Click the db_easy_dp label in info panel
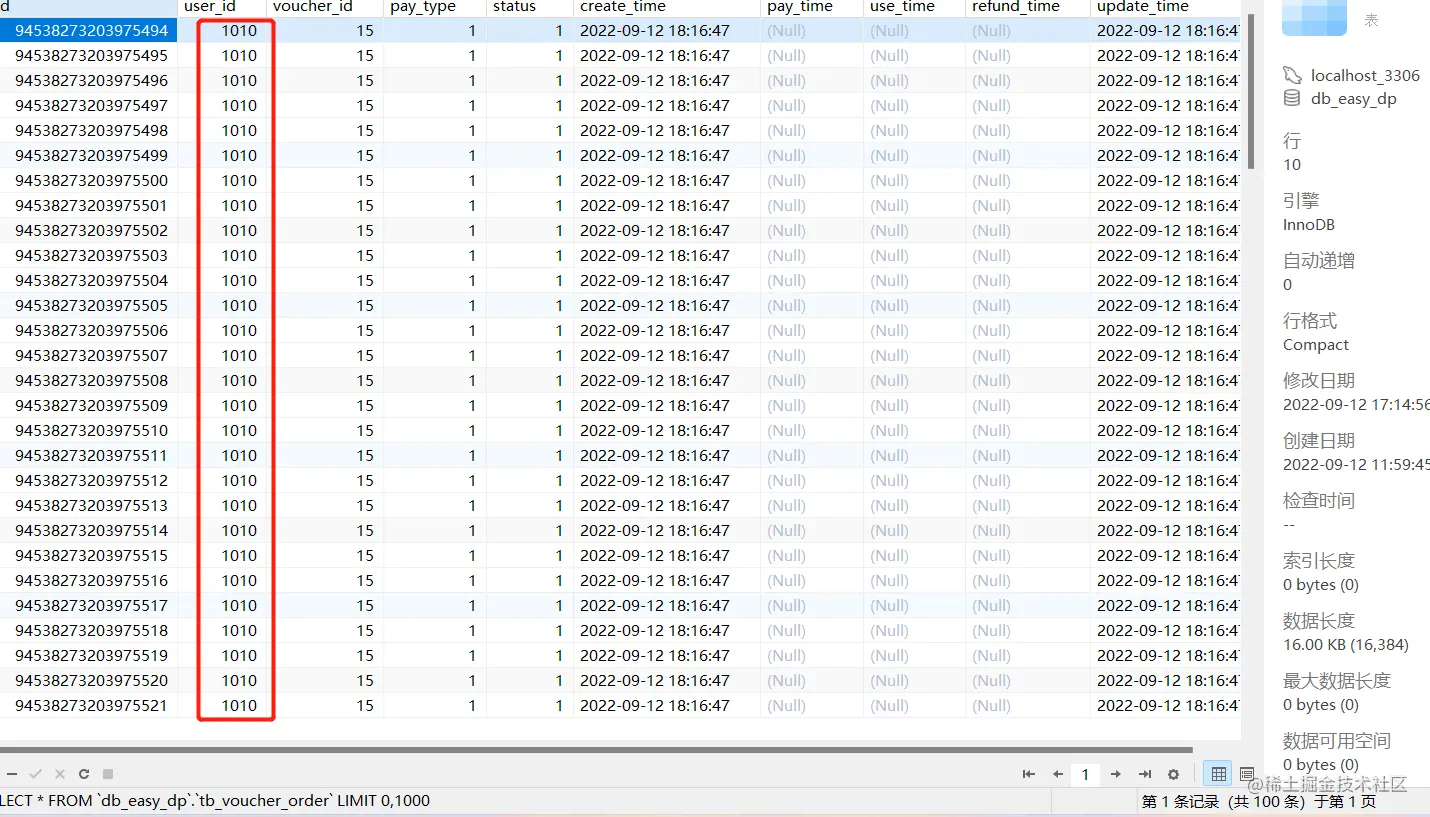The image size is (1430, 817). click(1354, 98)
